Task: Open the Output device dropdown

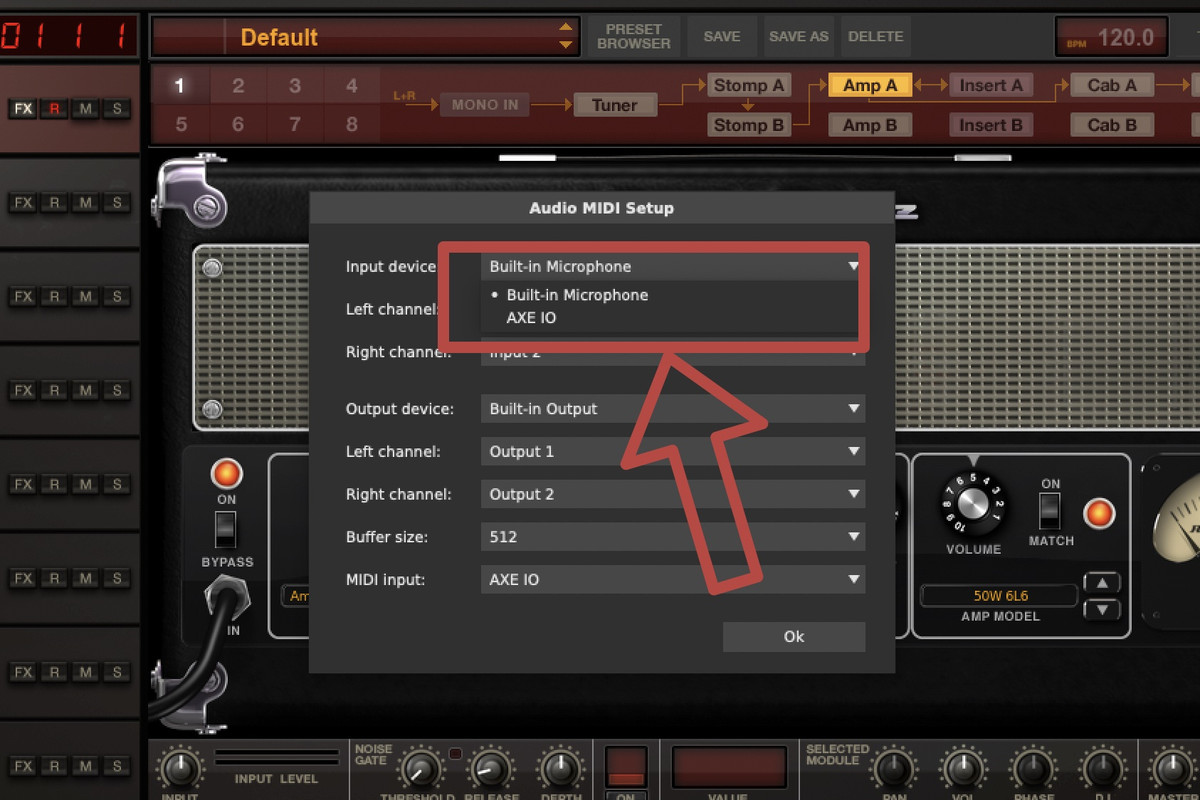Action: [x=673, y=409]
